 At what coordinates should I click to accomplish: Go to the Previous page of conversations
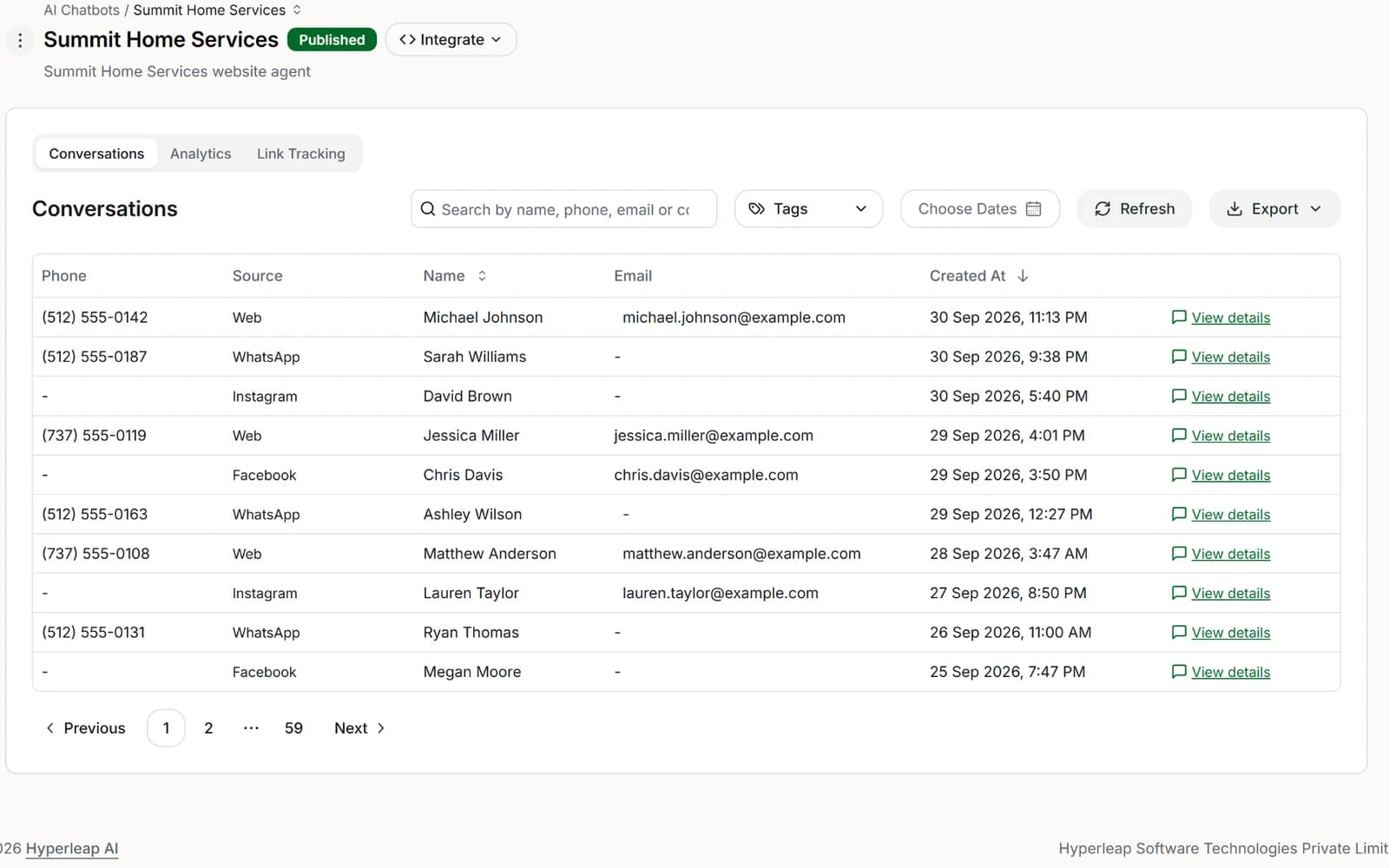click(x=85, y=728)
